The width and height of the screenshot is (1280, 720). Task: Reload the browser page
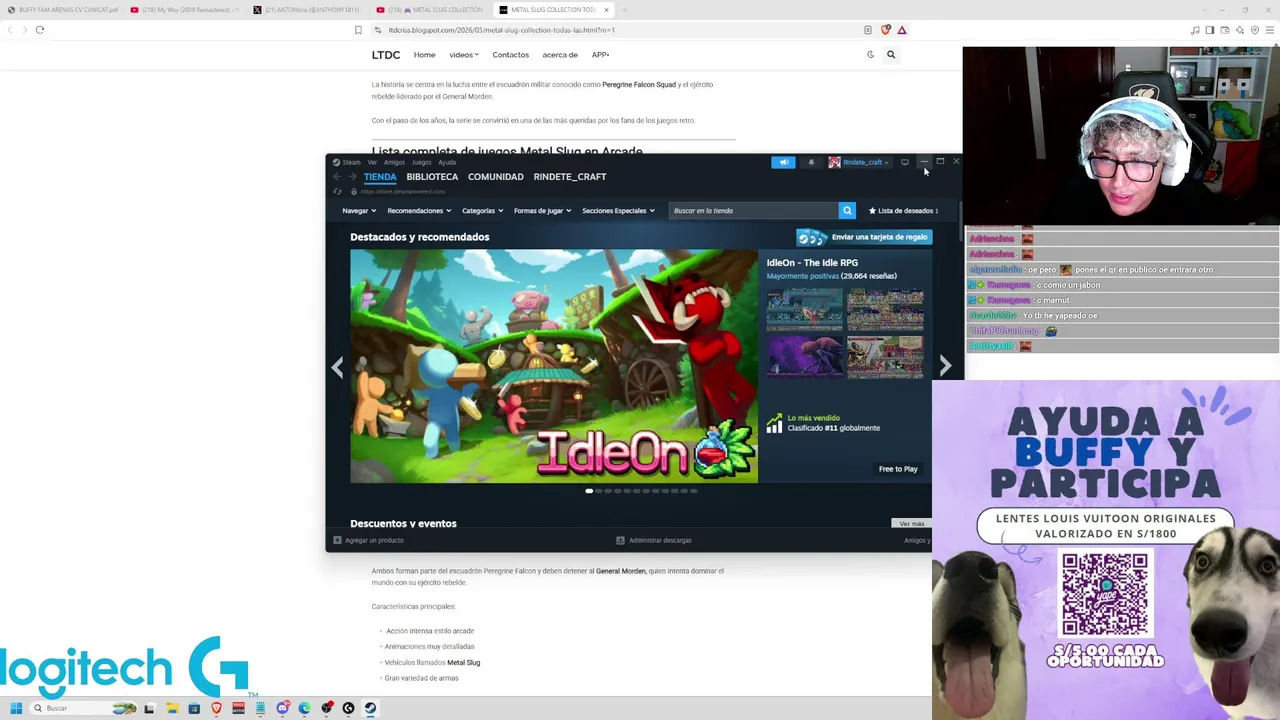(x=40, y=30)
